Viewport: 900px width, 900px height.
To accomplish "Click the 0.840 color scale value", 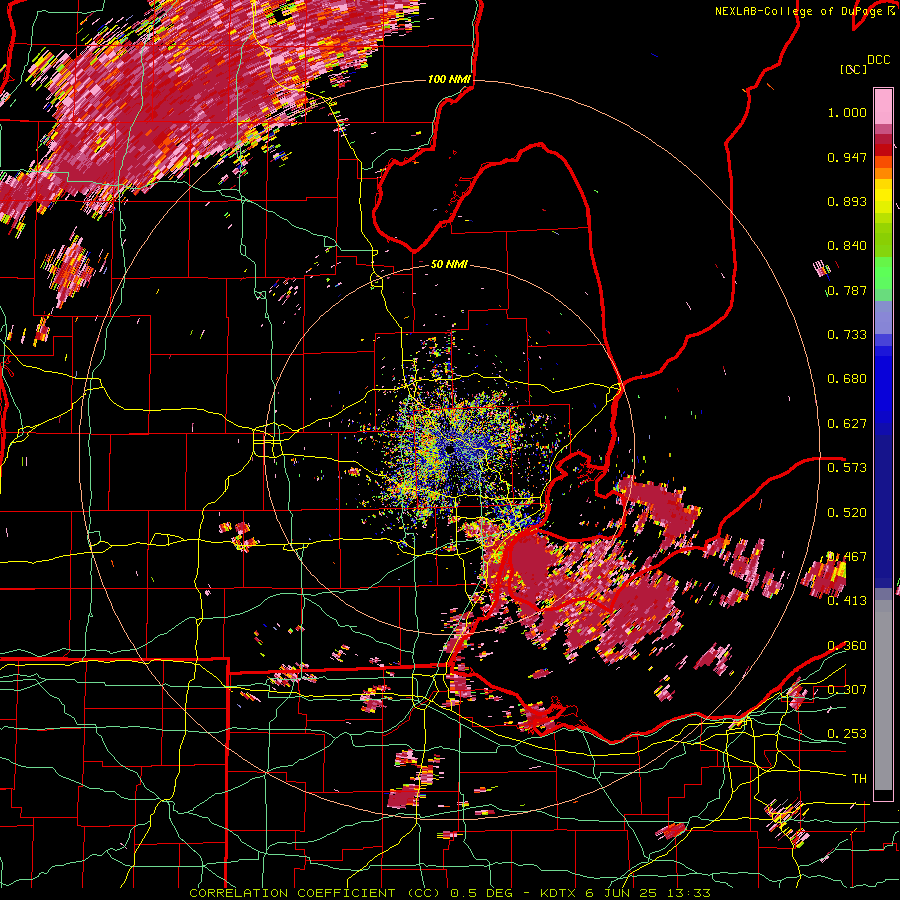I will 847,246.
